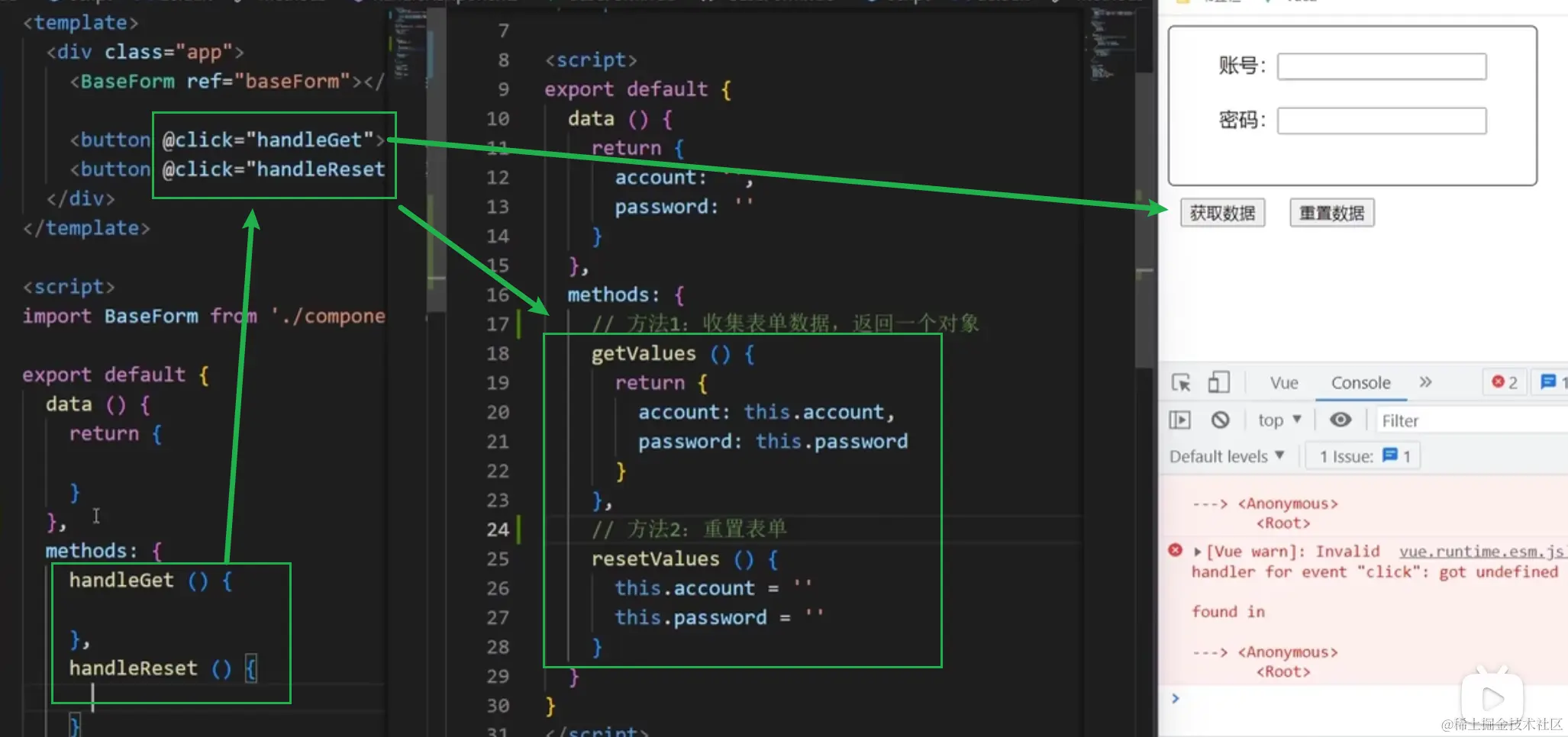Click line number 24 in gutter
Image resolution: width=1568 pixels, height=737 pixels.
pos(498,529)
